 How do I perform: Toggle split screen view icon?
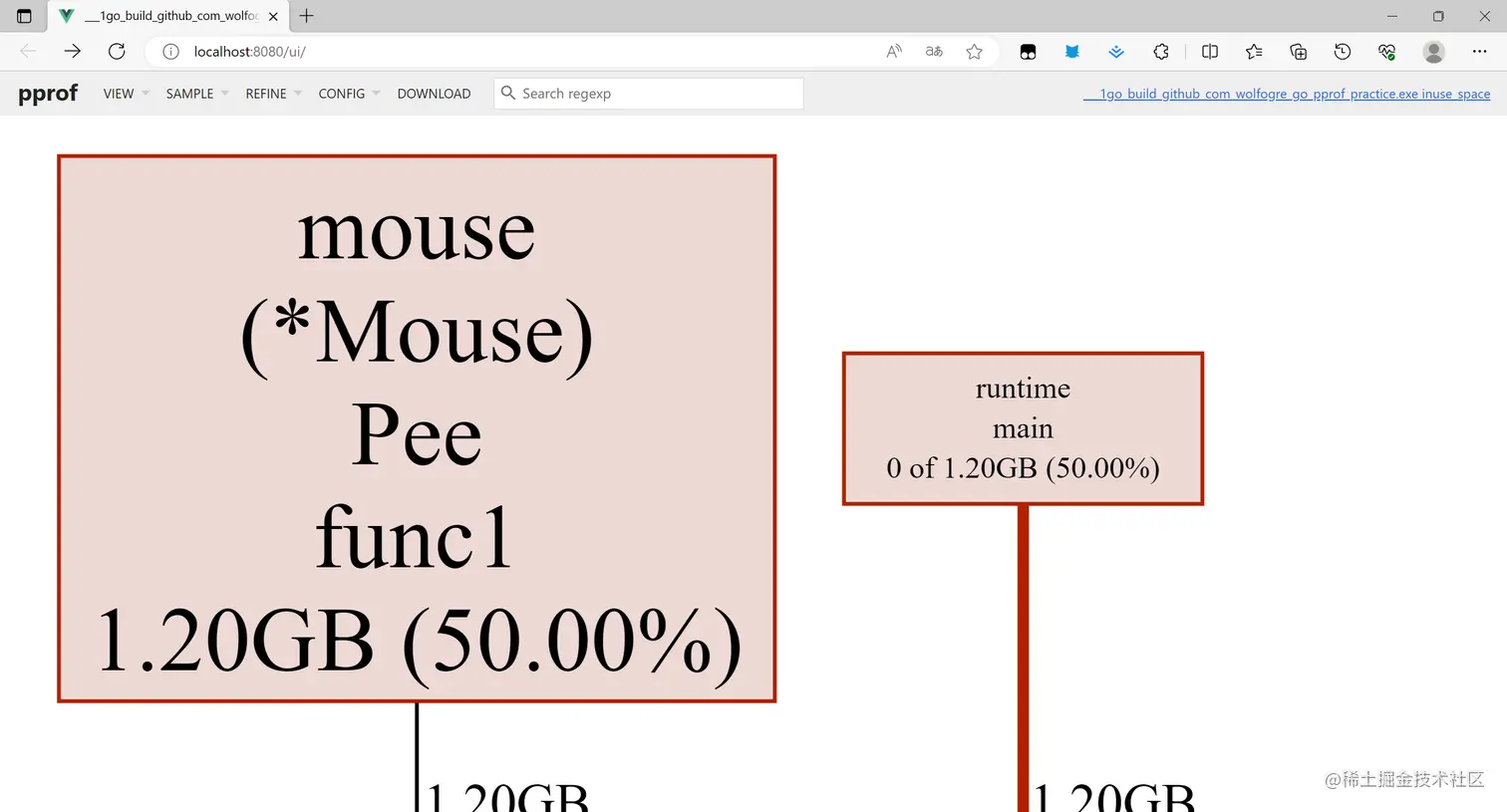(x=1210, y=52)
